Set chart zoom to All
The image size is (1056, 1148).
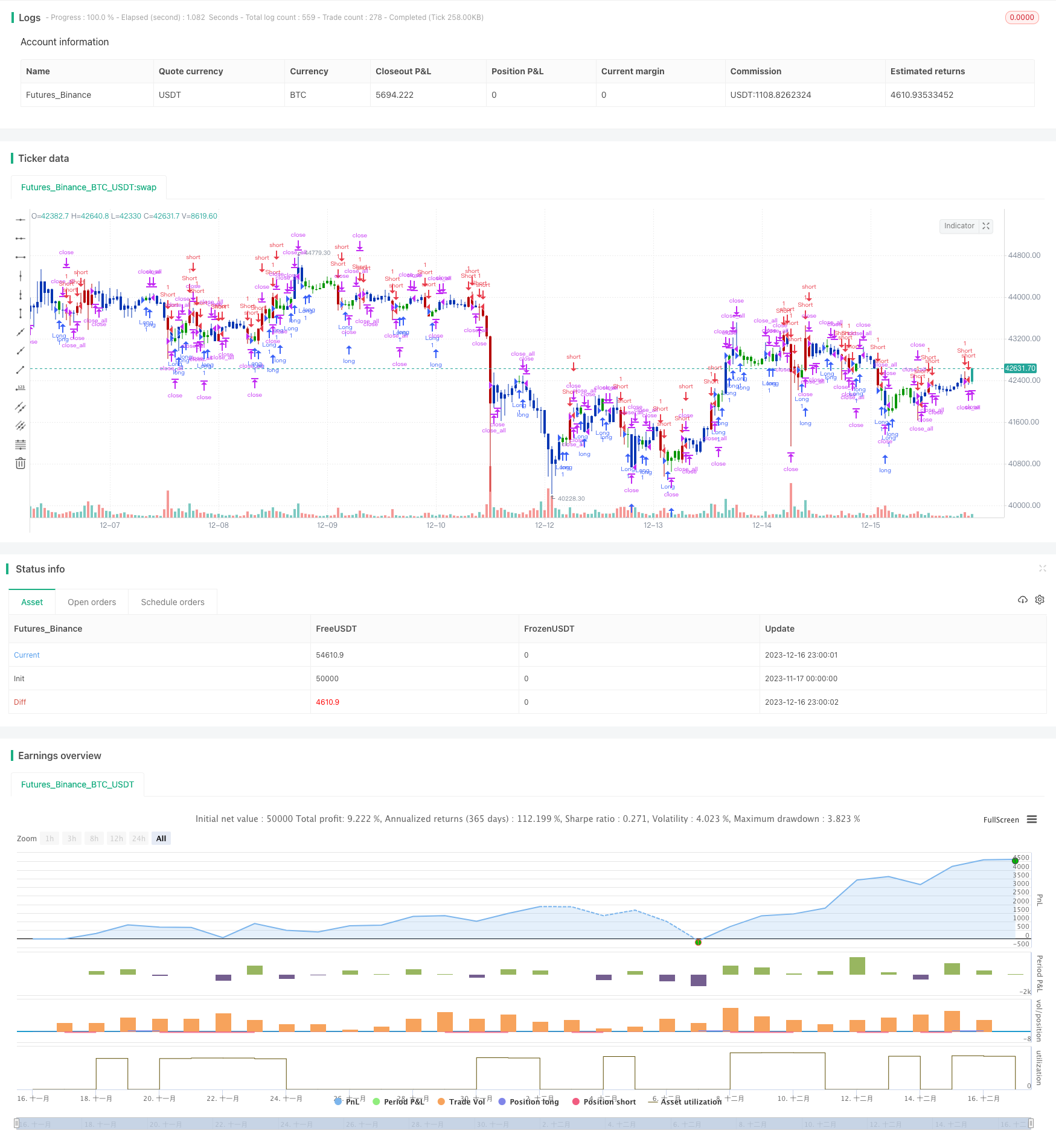161,838
